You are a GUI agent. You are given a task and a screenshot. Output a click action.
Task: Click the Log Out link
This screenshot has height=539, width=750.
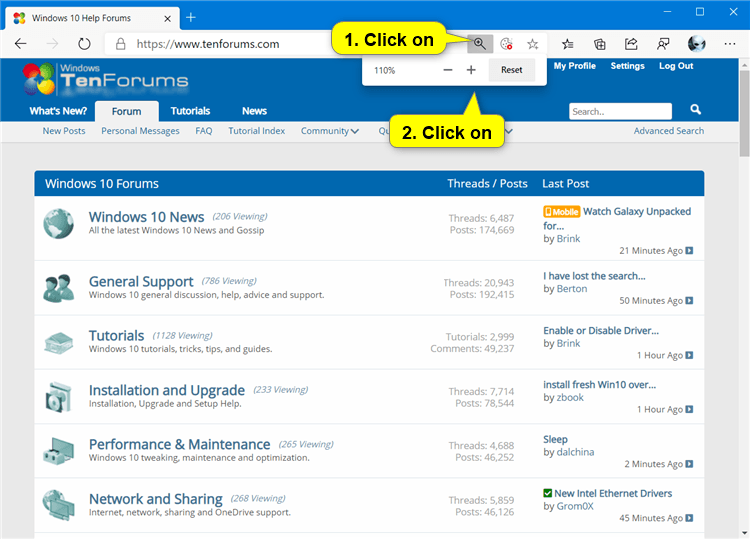[676, 66]
